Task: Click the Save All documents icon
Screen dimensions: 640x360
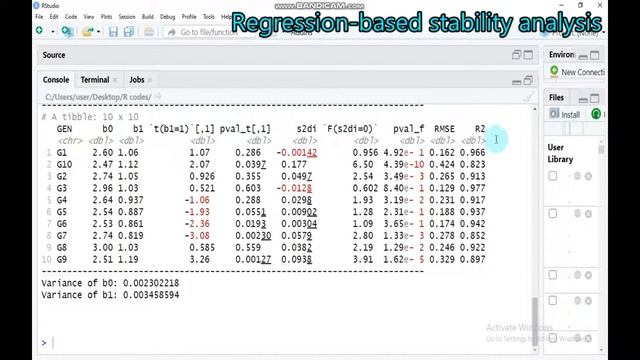Action: [x=129, y=31]
